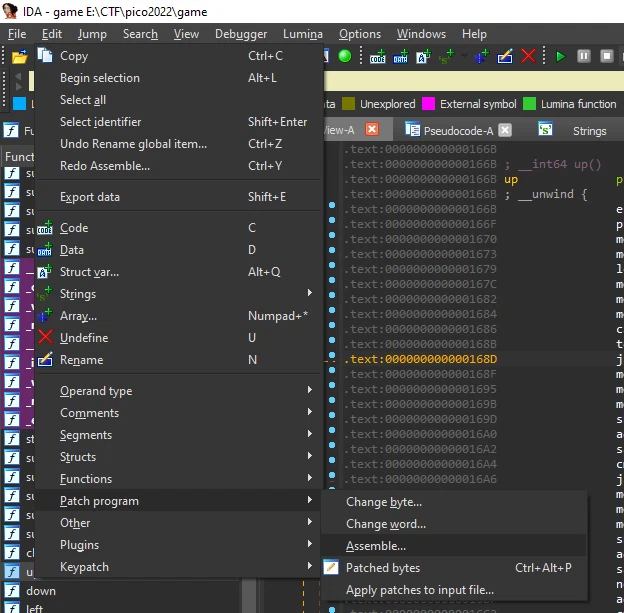Image resolution: width=624 pixels, height=613 pixels.
Task: Choose Assemble... in Patch program submenu
Action: [x=454, y=546]
